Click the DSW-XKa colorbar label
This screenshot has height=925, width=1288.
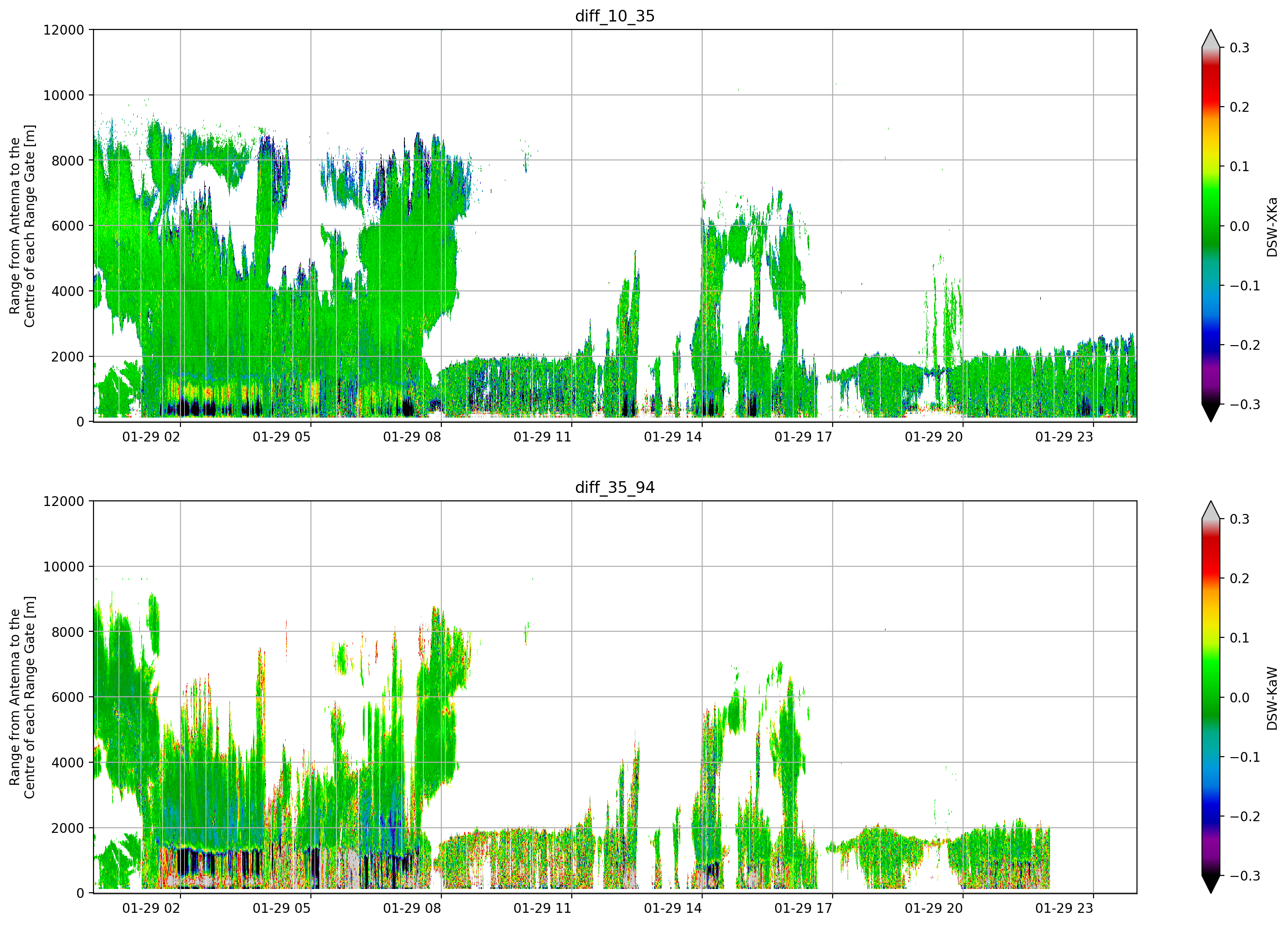[1272, 226]
